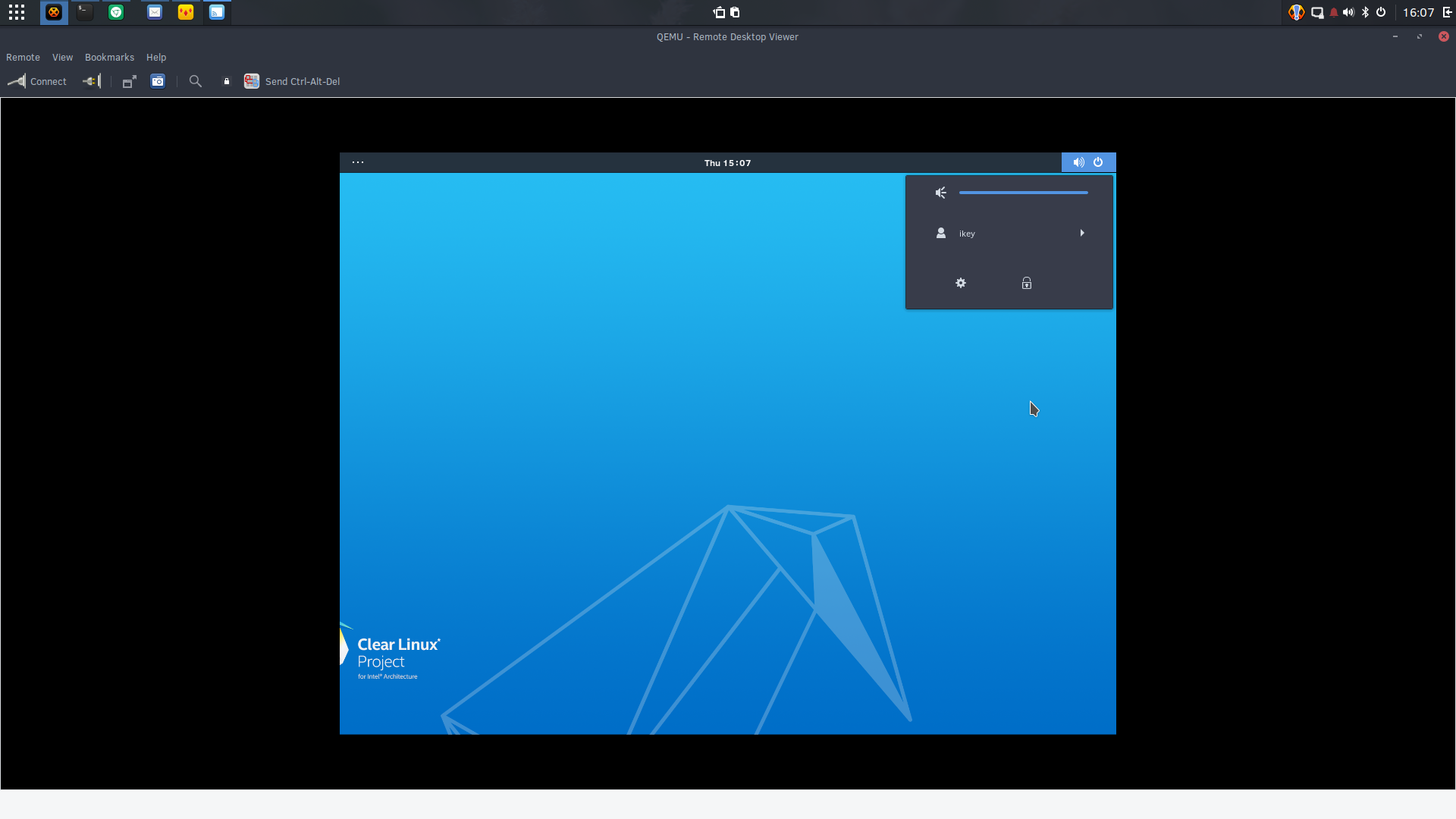Viewport: 1456px width, 819px height.
Task: Open the Bluetooth tray icon
Action: [1365, 12]
